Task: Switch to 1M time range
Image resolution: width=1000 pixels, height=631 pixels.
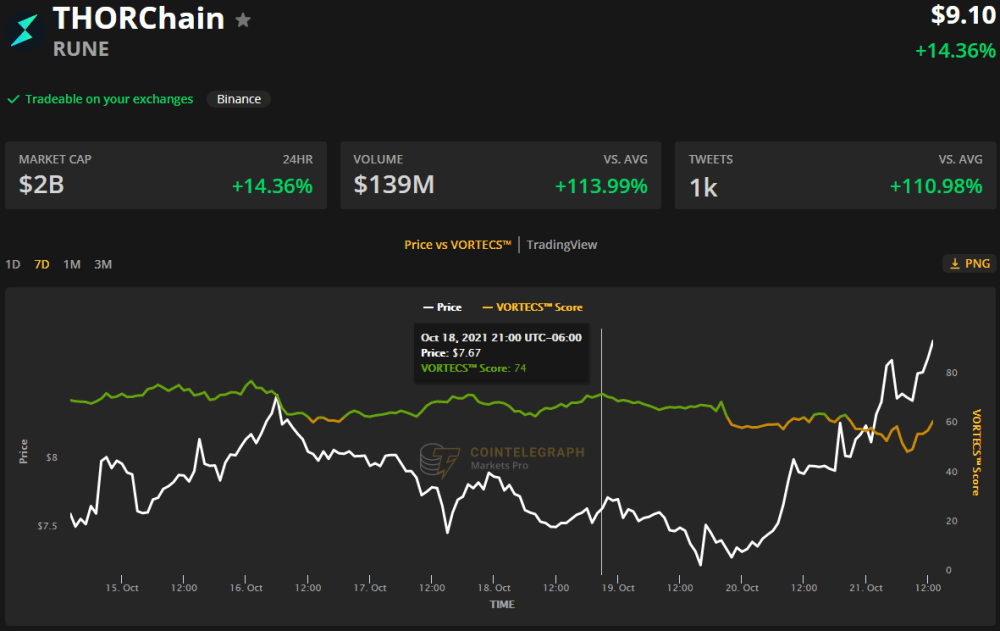Action: coord(72,264)
